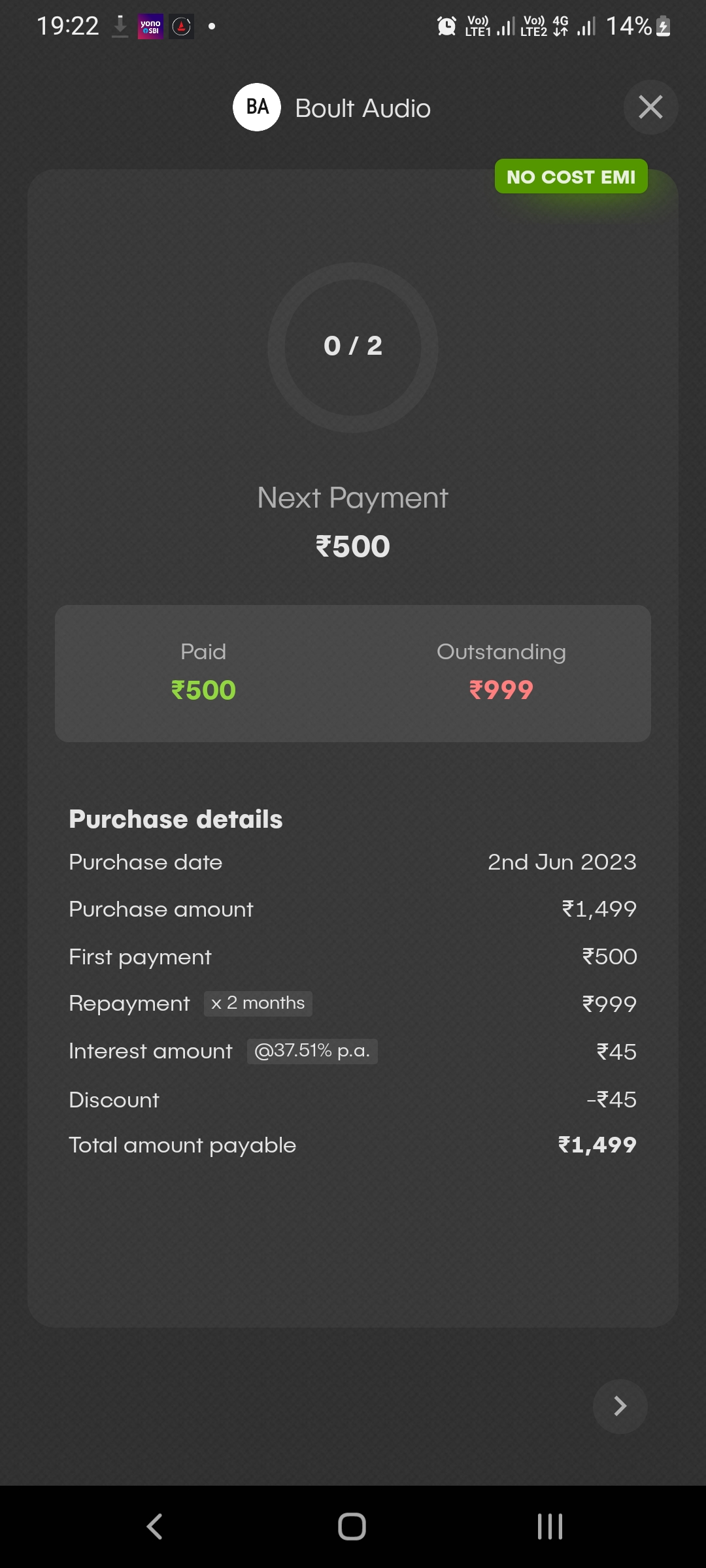
Task: Tap the Total amount payable row value
Action: 597,1145
